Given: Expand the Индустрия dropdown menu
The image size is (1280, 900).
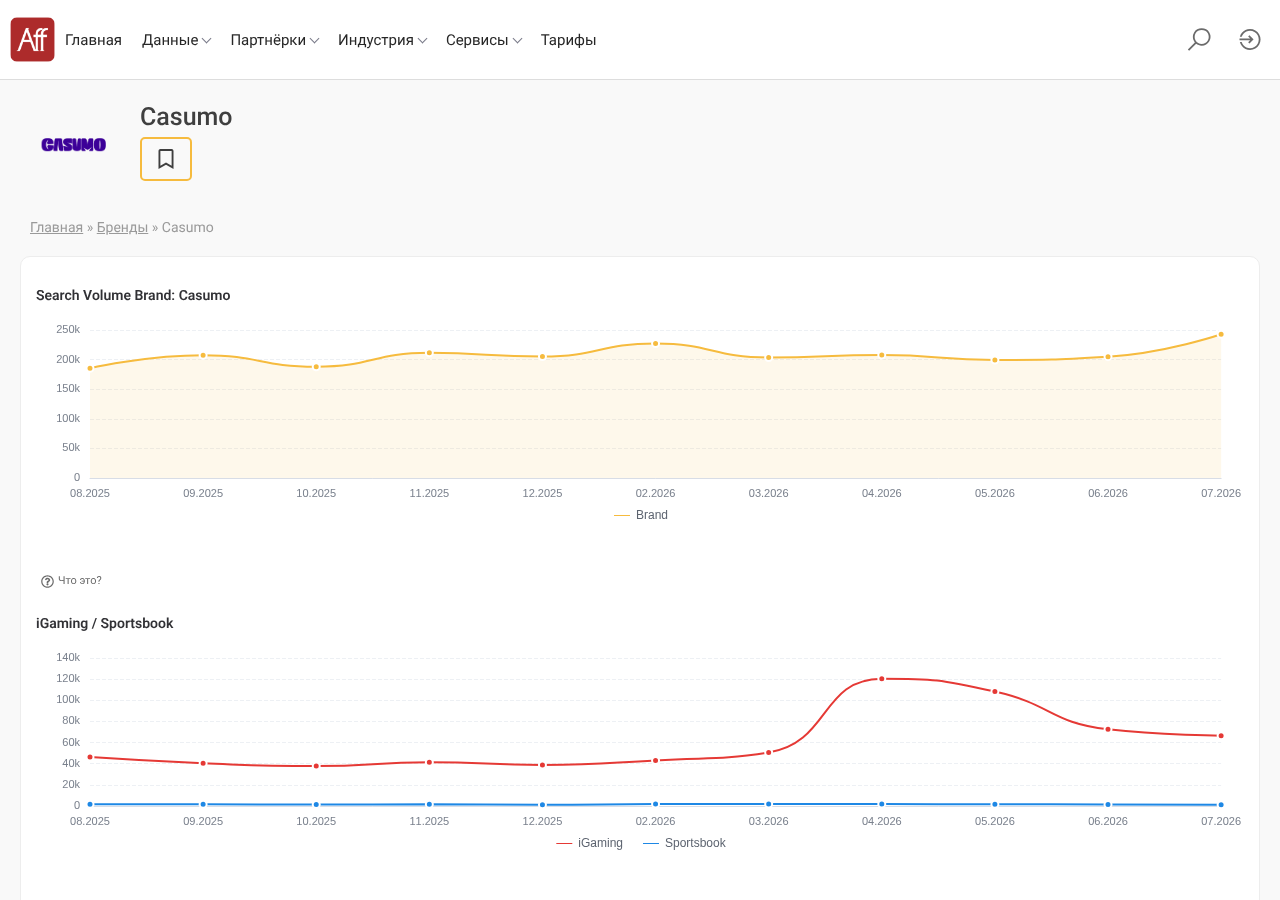Looking at the screenshot, I should pyautogui.click(x=383, y=40).
